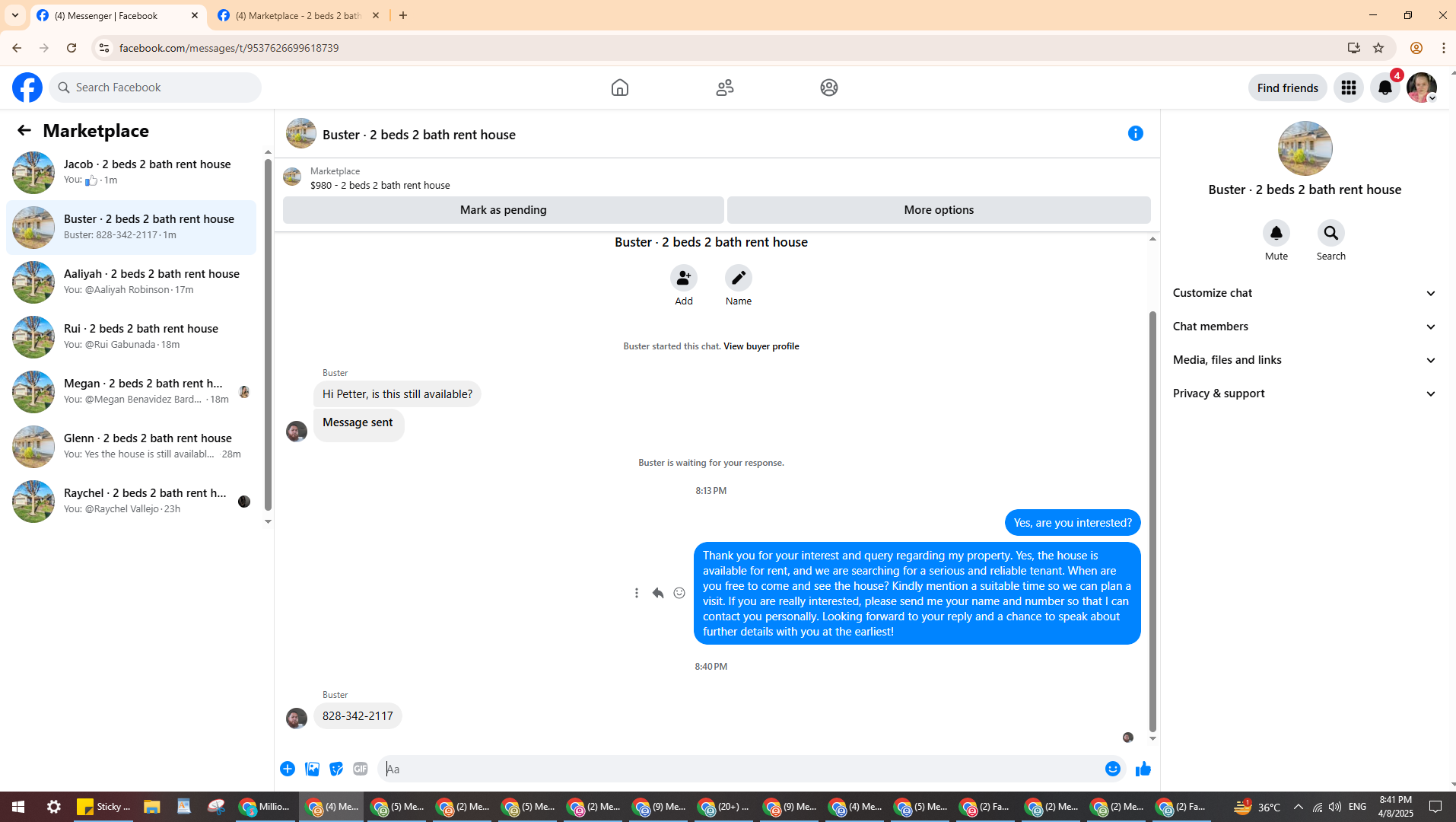
Task: Expand Customize chat section
Action: tap(1305, 293)
